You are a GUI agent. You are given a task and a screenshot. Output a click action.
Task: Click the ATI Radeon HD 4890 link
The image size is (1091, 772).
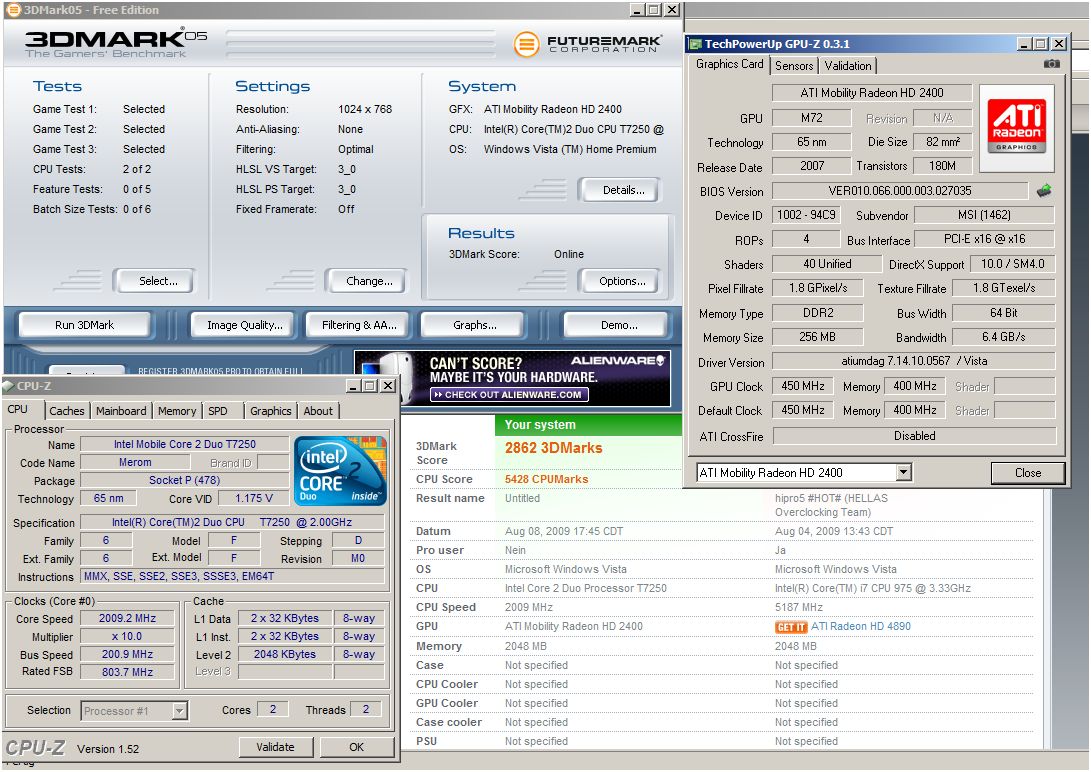point(861,626)
